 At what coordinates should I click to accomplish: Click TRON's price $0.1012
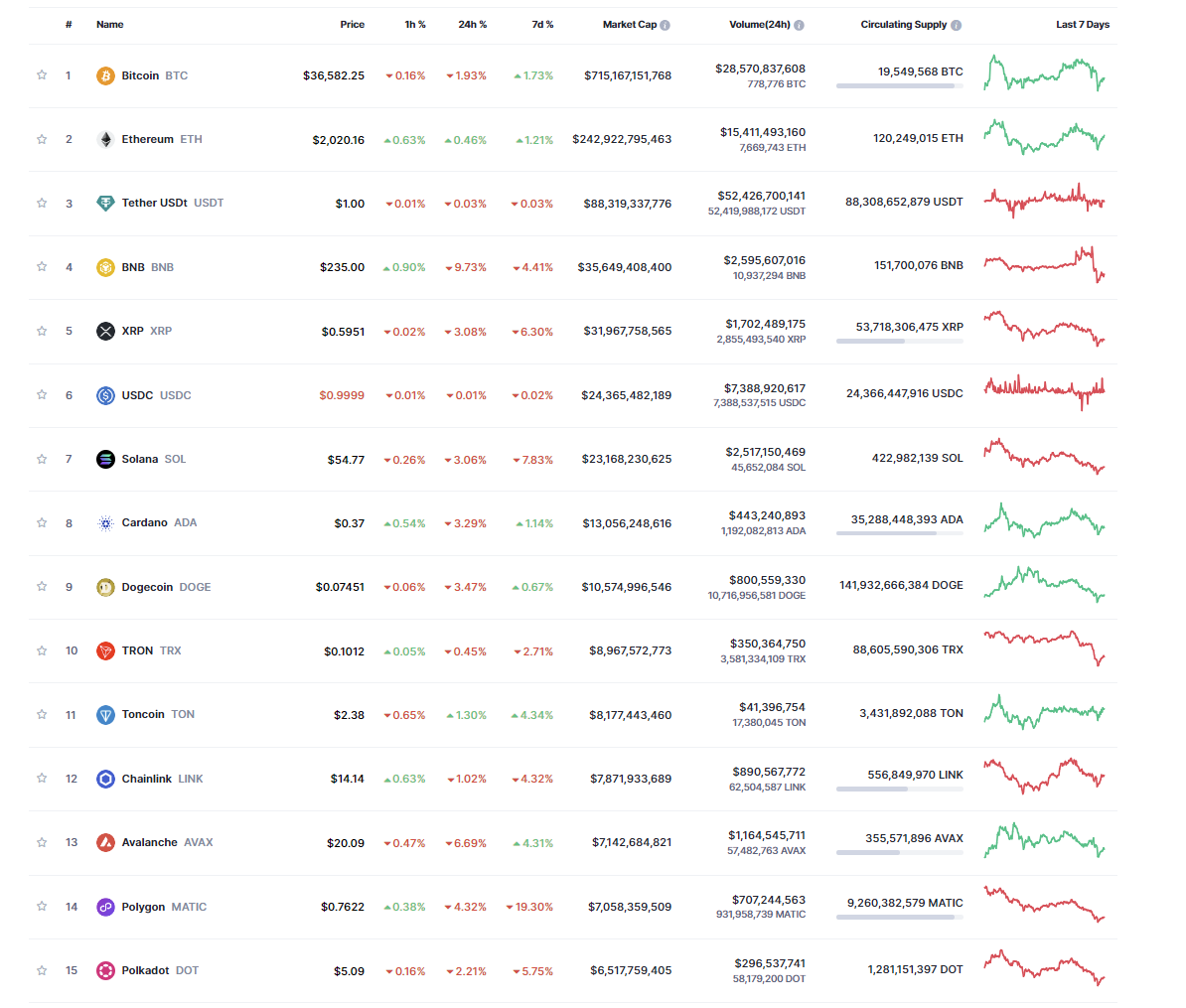point(344,651)
